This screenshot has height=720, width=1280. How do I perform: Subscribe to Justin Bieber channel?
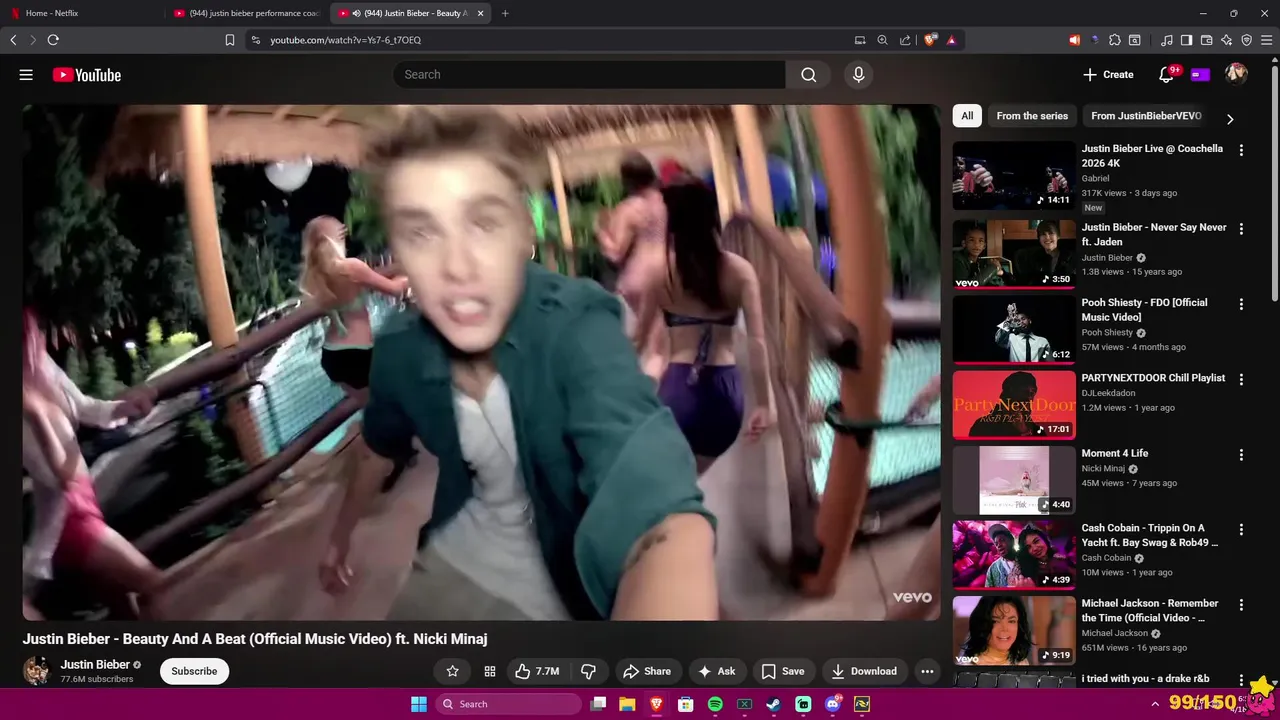[x=194, y=671]
